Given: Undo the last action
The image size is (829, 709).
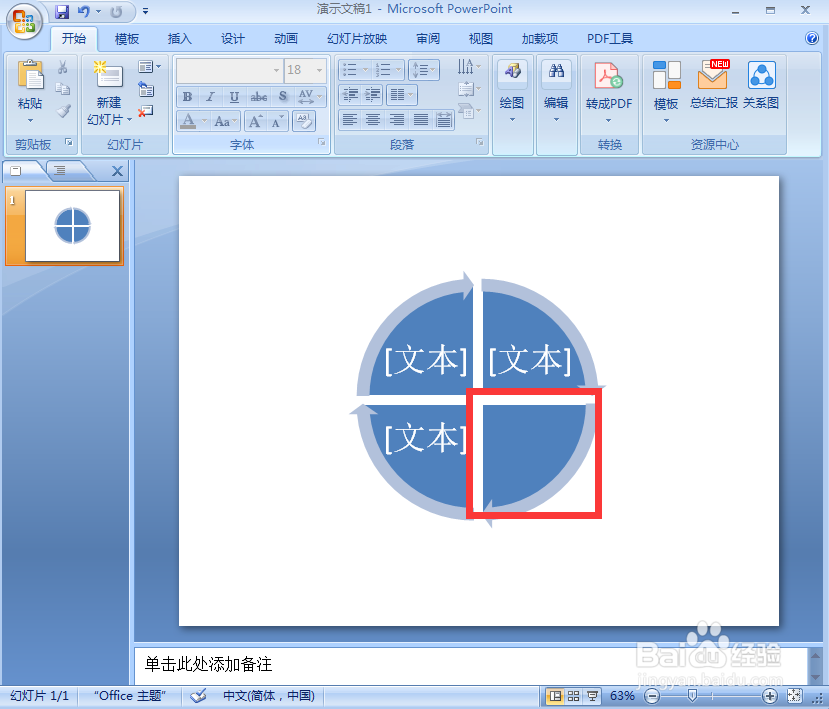Looking at the screenshot, I should point(84,11).
